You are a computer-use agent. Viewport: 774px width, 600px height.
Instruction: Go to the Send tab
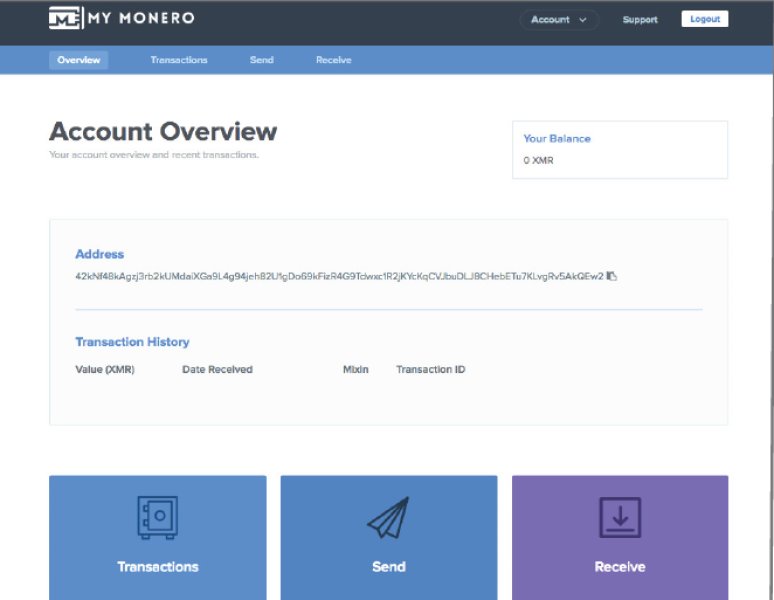pyautogui.click(x=261, y=60)
